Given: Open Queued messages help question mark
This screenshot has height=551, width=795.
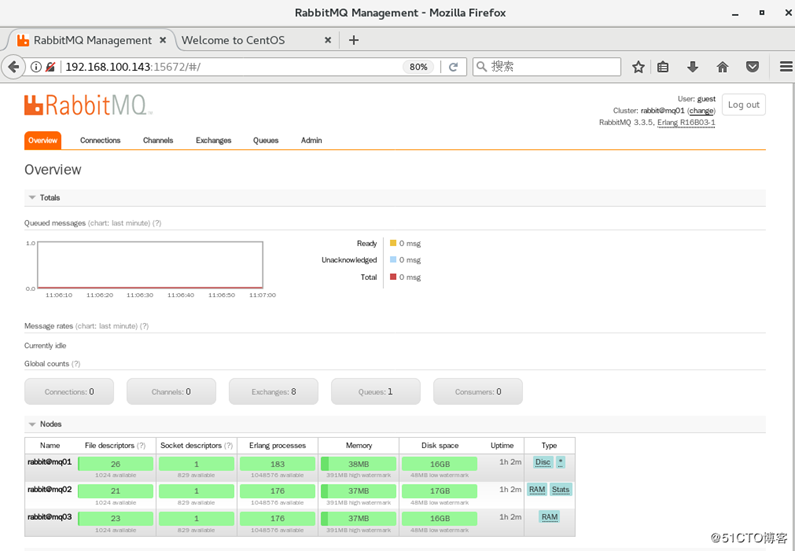Looking at the screenshot, I should tap(157, 223).
